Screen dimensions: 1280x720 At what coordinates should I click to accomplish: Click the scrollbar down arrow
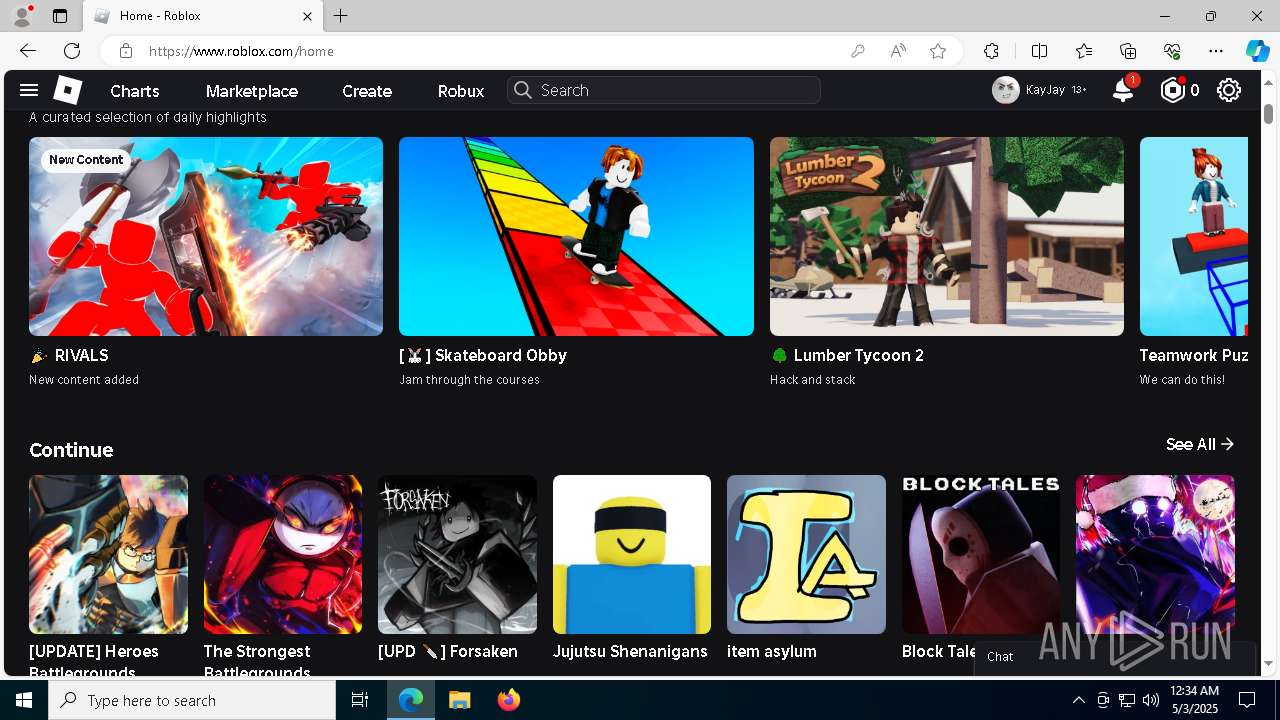(1268, 664)
